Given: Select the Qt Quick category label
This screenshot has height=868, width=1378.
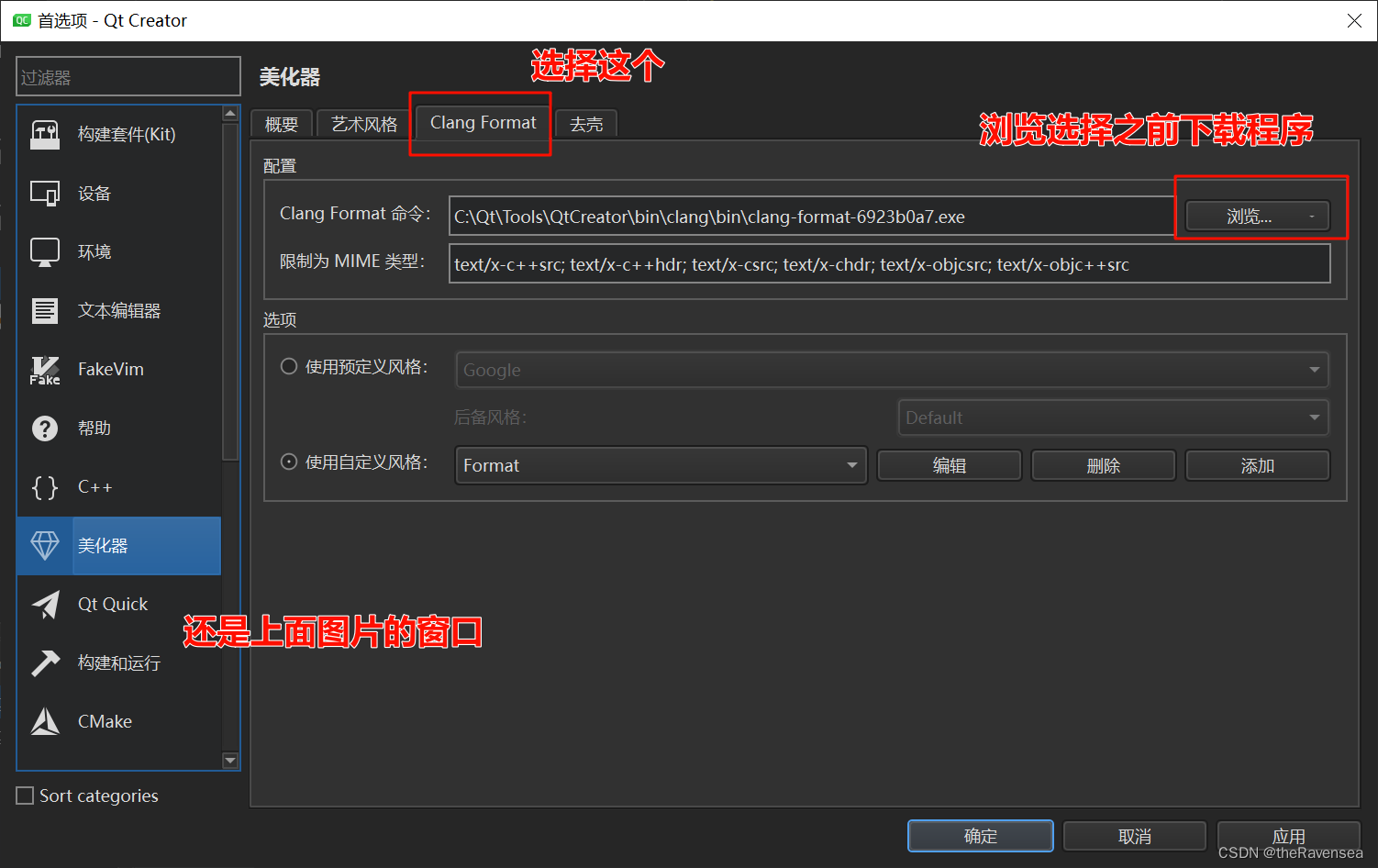Looking at the screenshot, I should [x=113, y=605].
